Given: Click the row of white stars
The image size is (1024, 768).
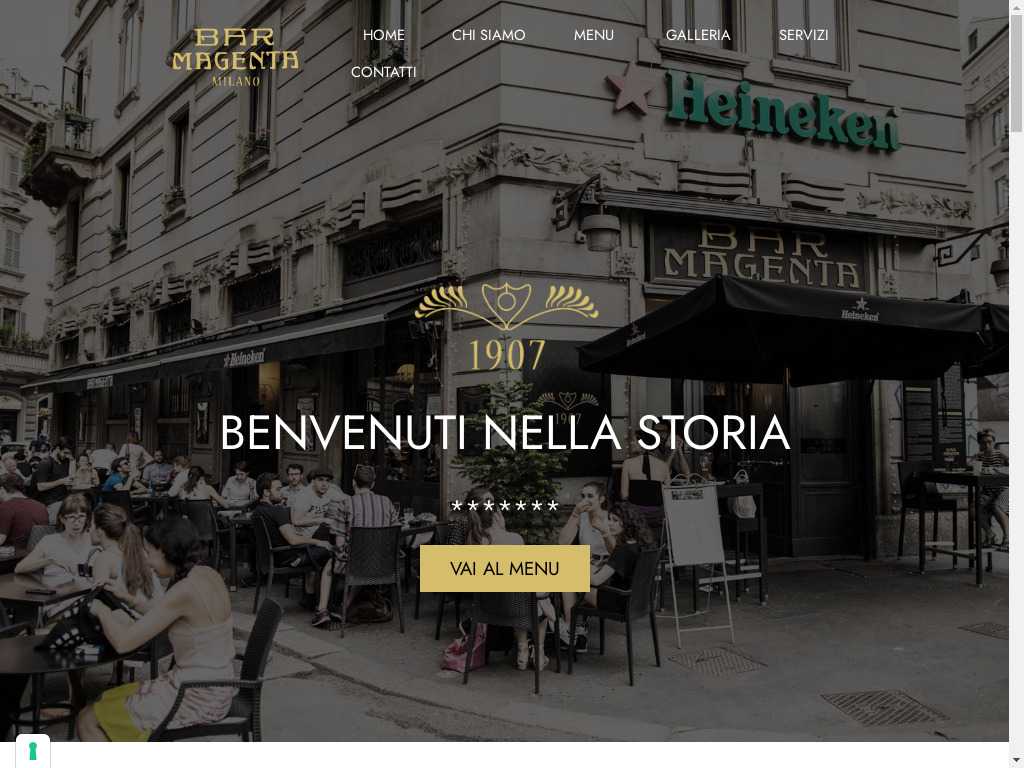Looking at the screenshot, I should (505, 505).
